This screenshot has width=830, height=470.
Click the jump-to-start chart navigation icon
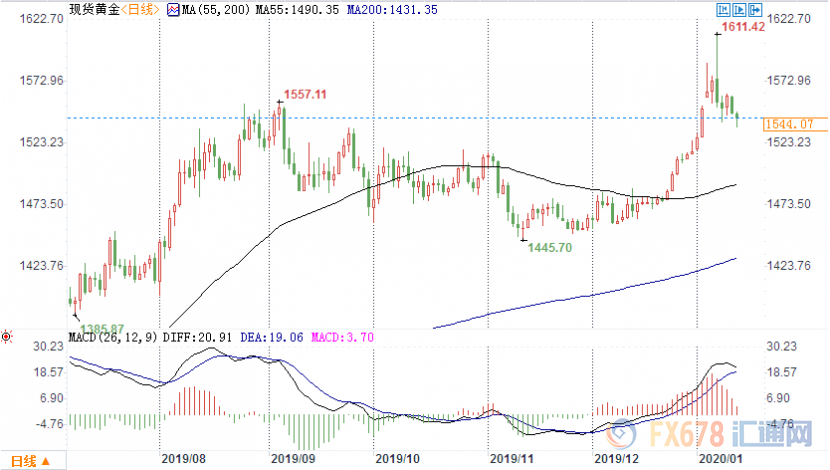click(x=723, y=9)
